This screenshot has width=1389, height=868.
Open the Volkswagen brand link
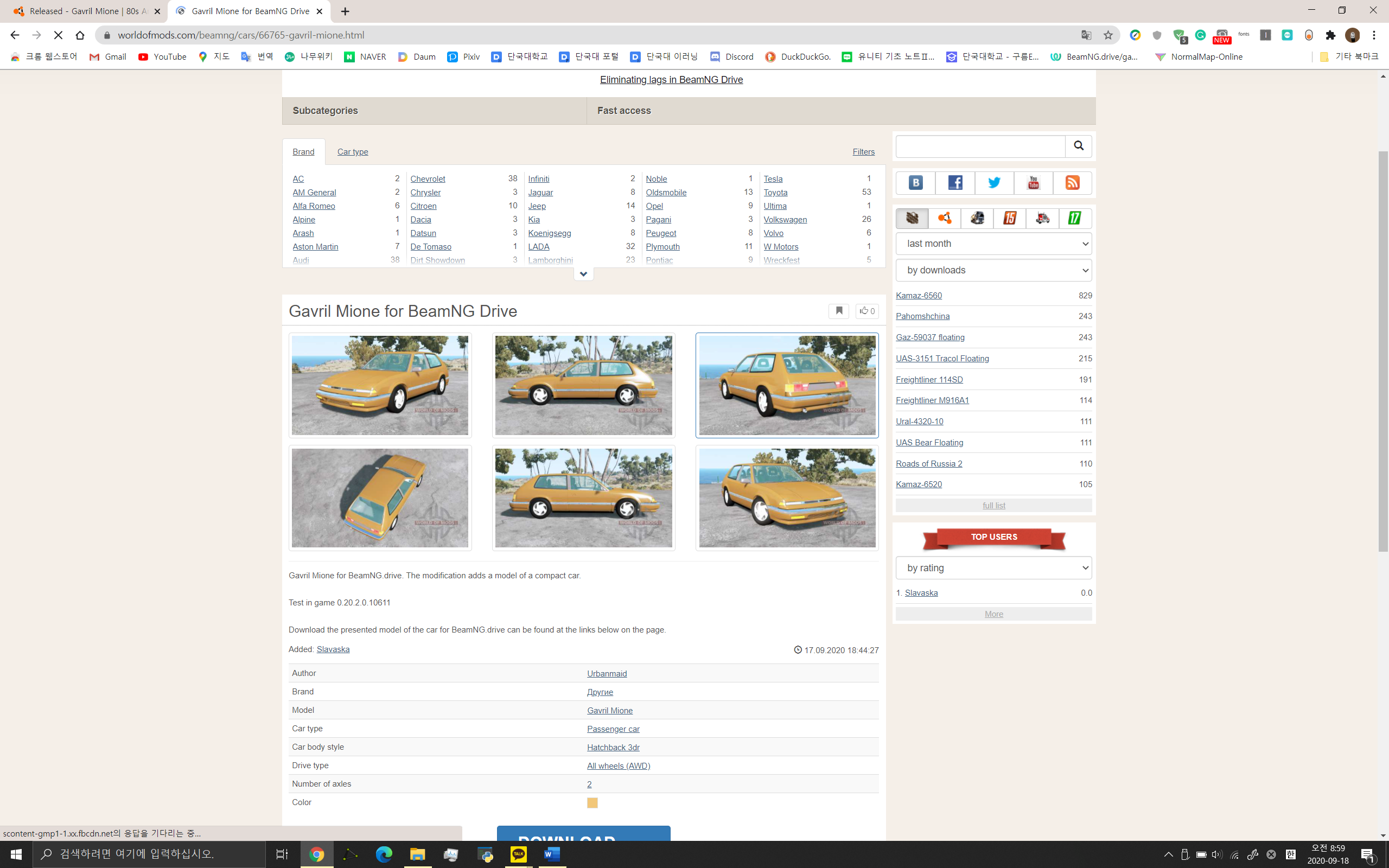(785, 219)
